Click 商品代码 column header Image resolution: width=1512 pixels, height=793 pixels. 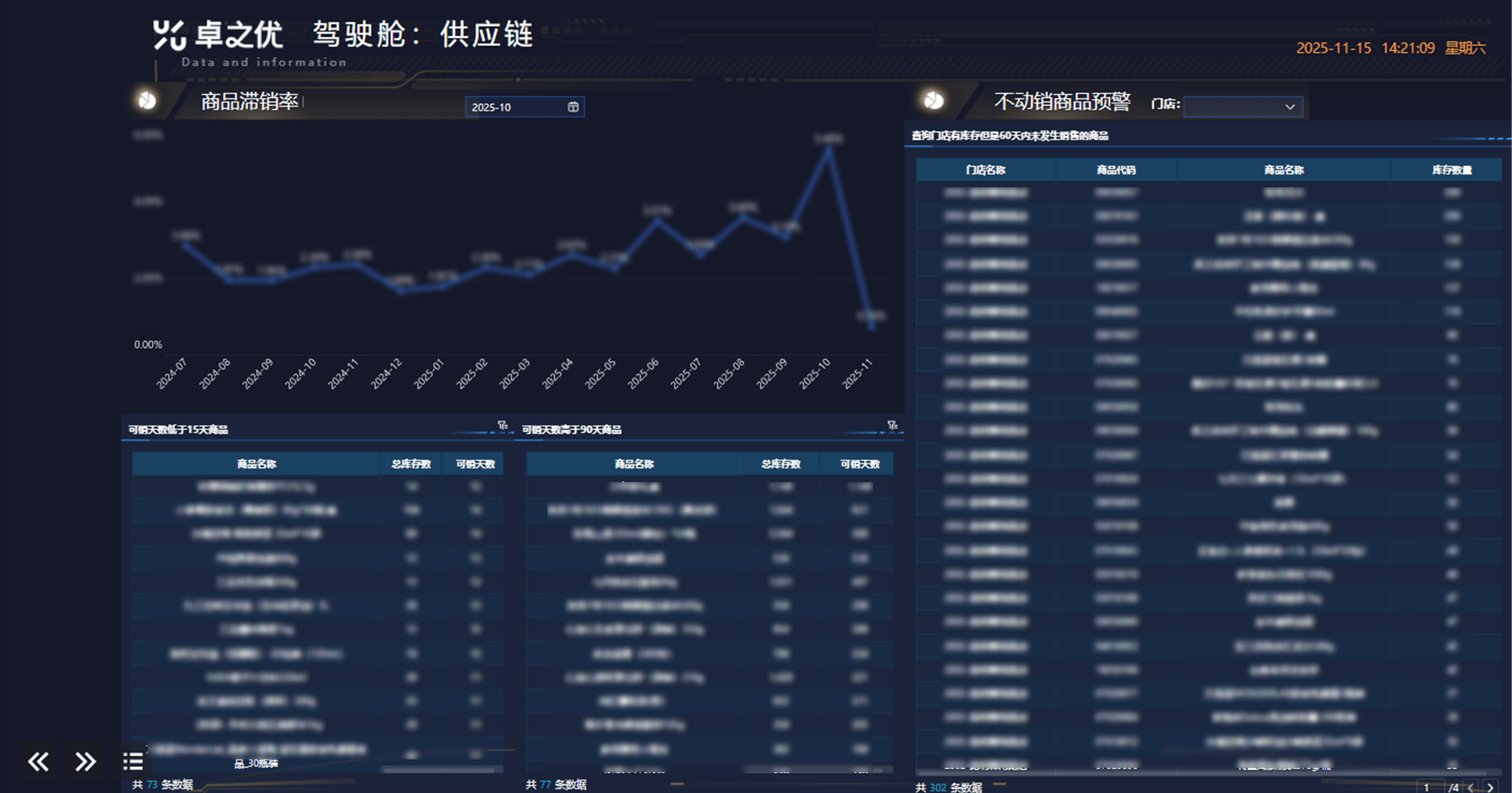(x=1116, y=170)
